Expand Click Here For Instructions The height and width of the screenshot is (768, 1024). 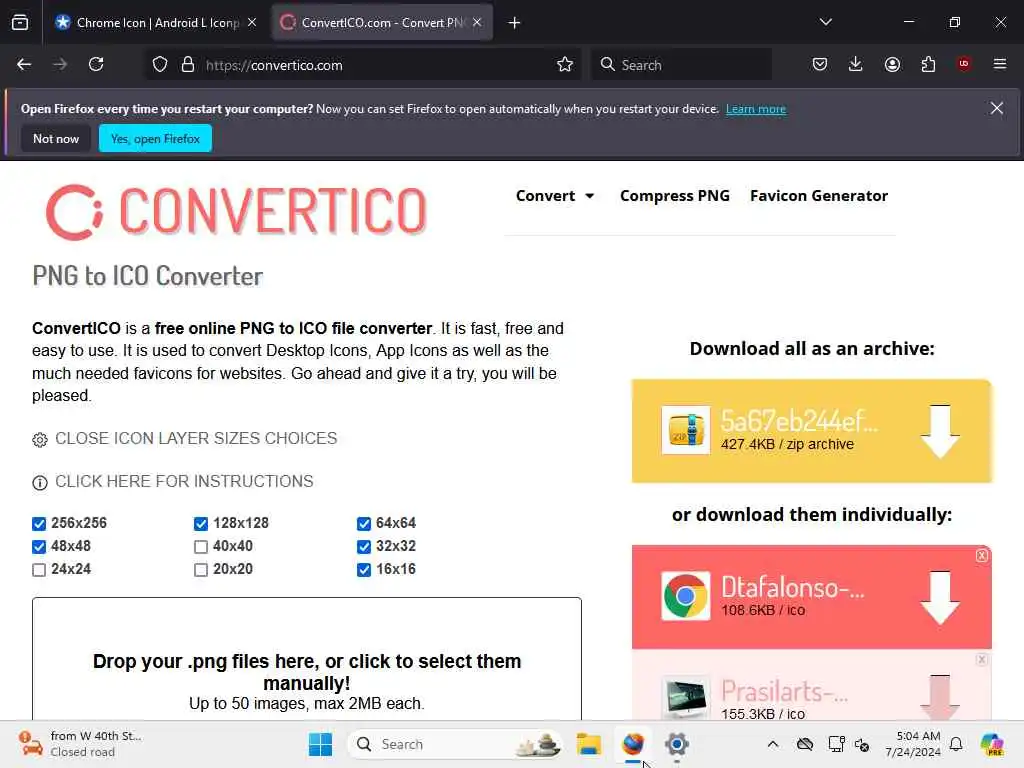184,481
